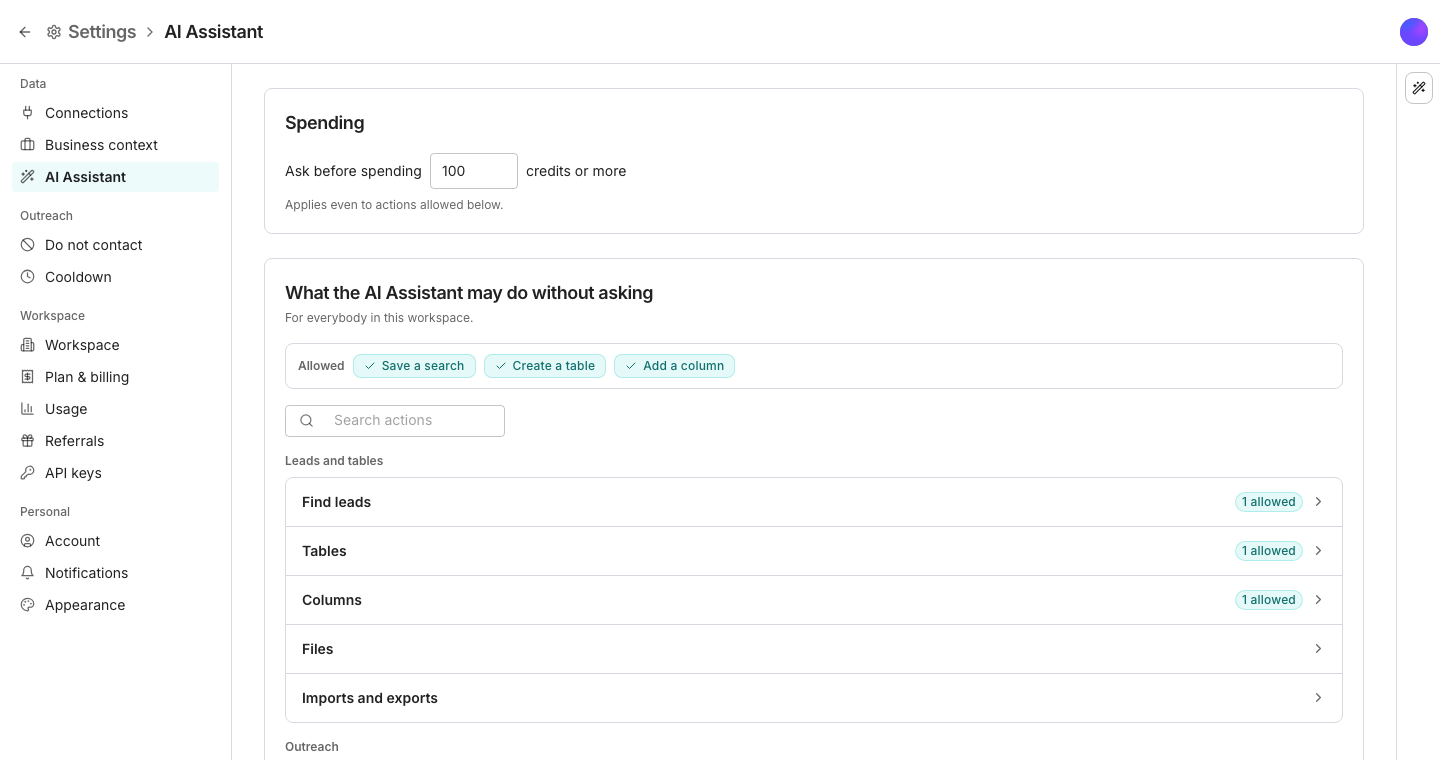This screenshot has height=760, width=1440.
Task: Click the Connections plug icon
Action: pos(28,113)
